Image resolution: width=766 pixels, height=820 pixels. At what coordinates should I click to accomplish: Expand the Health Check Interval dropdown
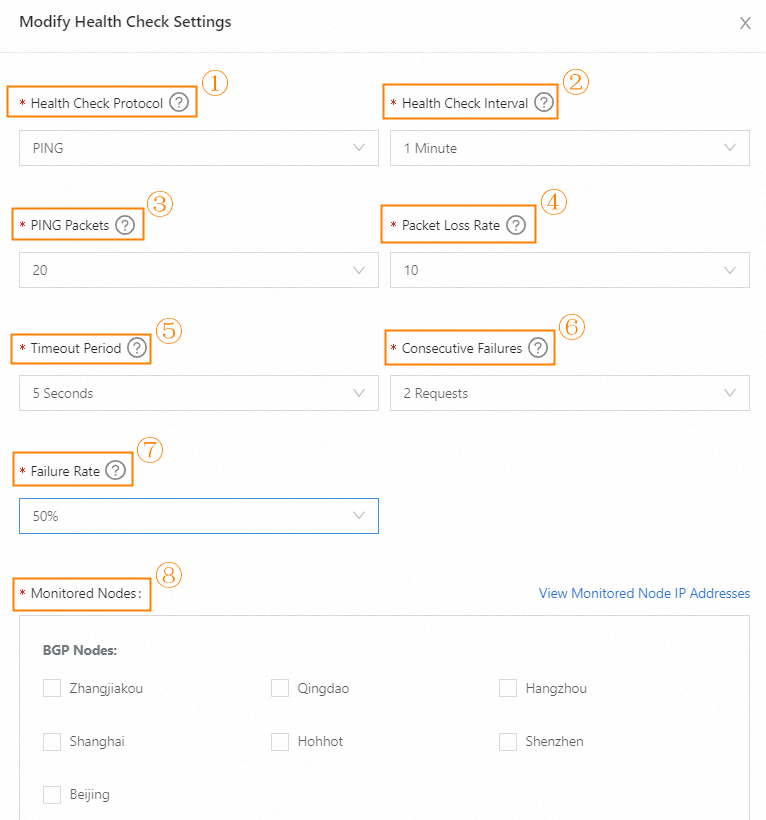point(569,147)
